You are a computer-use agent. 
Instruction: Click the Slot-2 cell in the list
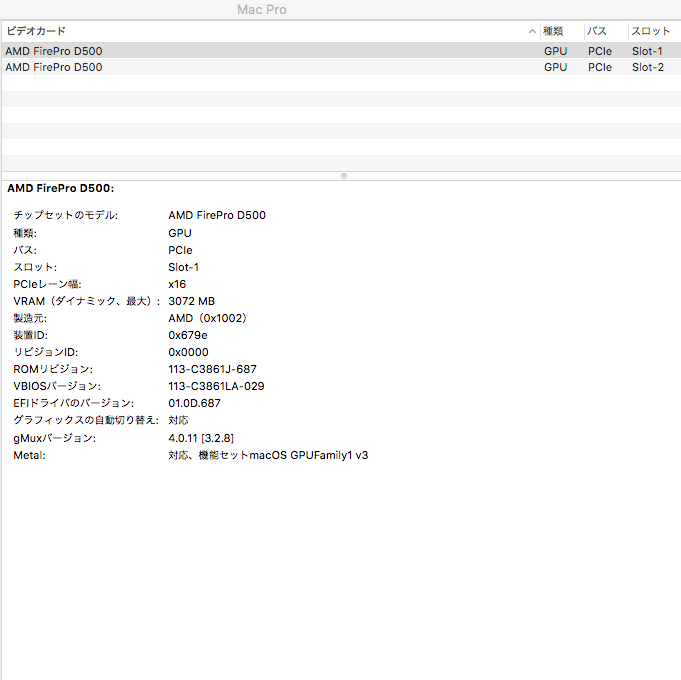coord(648,67)
